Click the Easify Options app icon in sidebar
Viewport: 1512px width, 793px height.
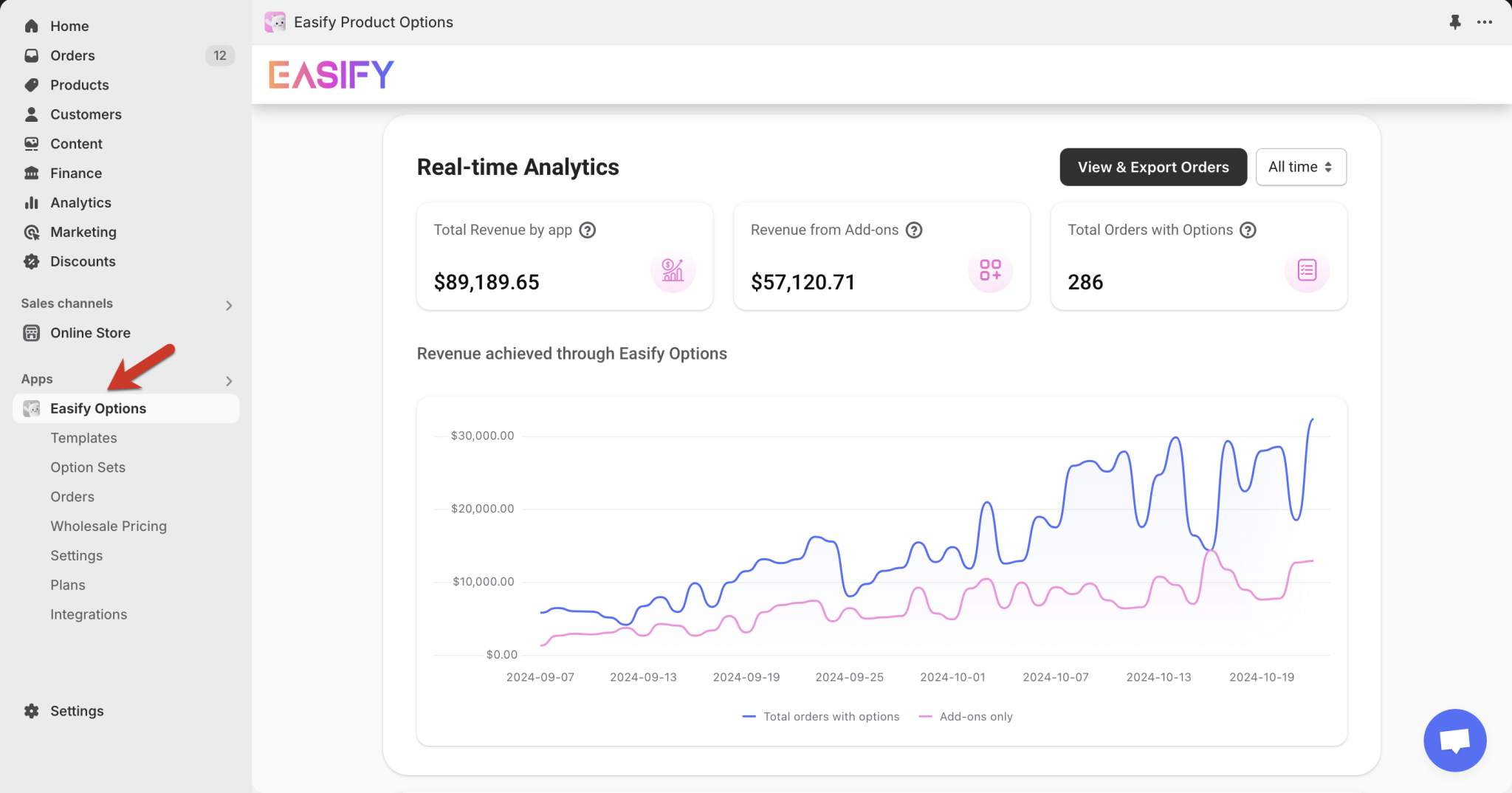click(x=31, y=408)
